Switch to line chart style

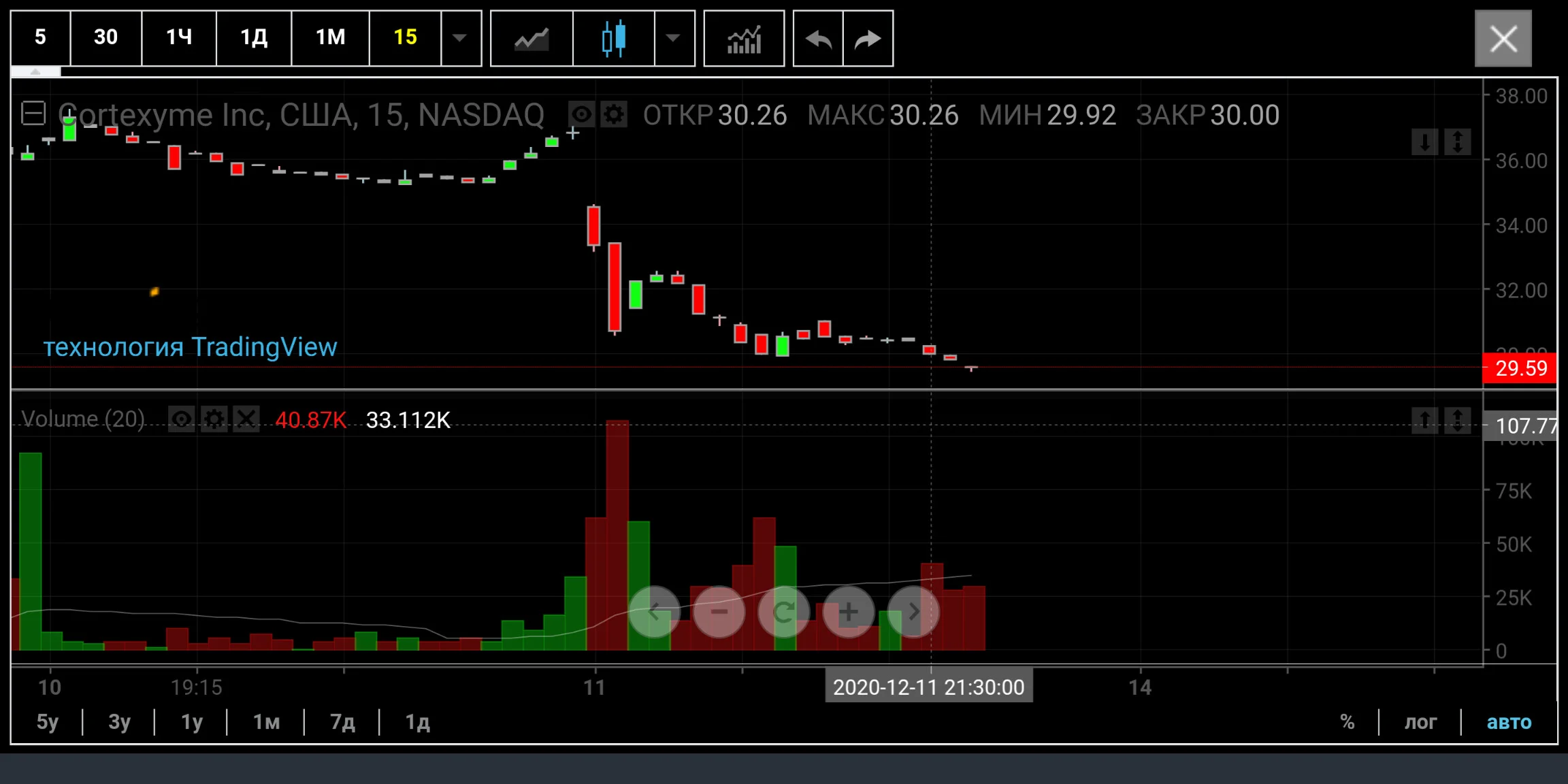coord(532,38)
